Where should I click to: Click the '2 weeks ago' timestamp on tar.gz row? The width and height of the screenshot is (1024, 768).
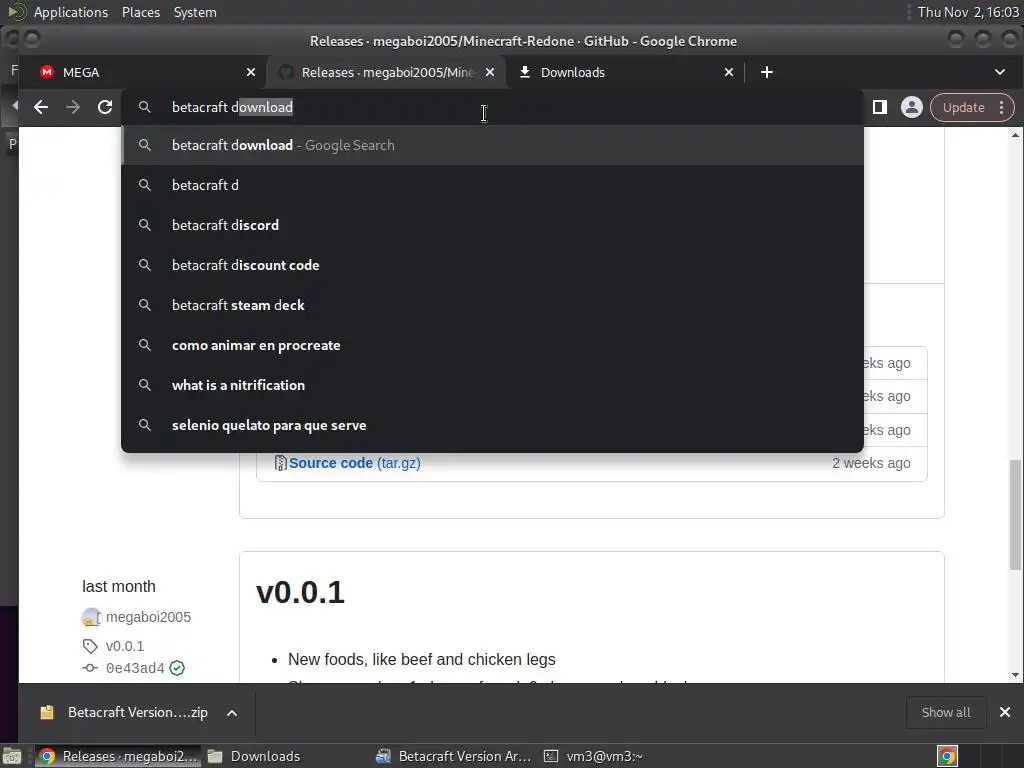pyautogui.click(x=871, y=463)
